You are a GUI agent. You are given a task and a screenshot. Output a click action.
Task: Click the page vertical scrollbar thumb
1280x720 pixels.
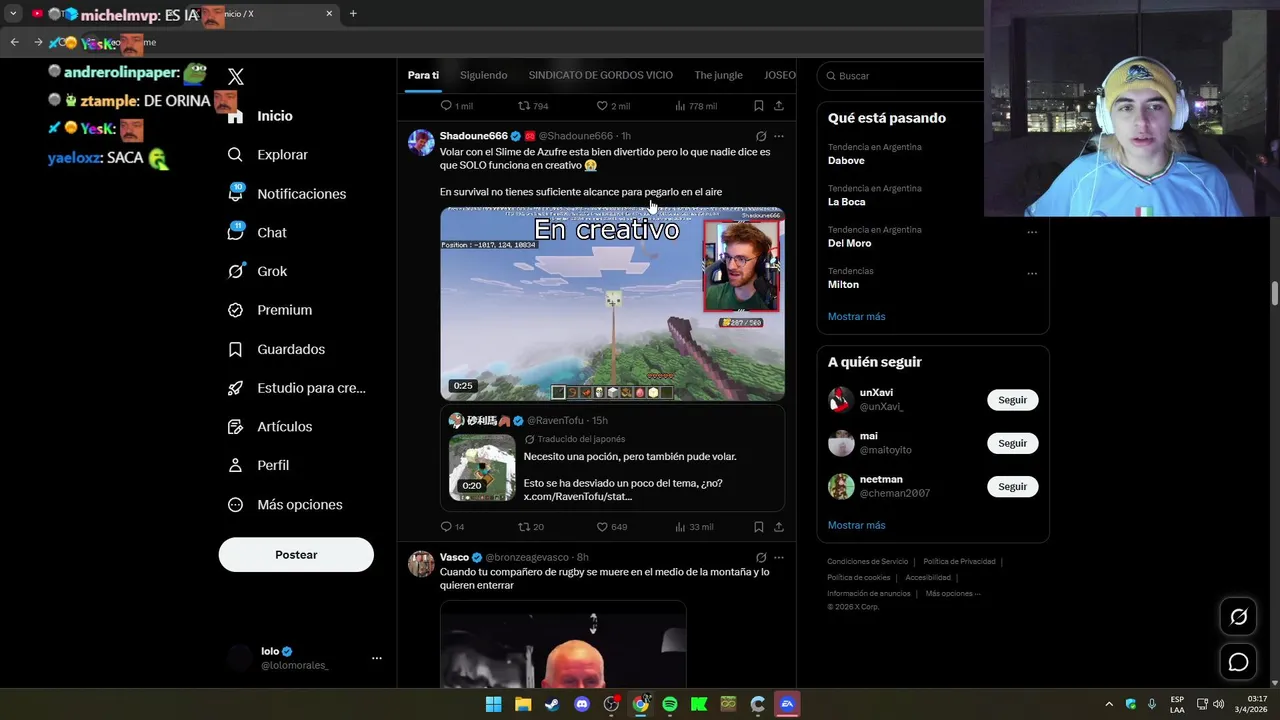[x=1274, y=294]
